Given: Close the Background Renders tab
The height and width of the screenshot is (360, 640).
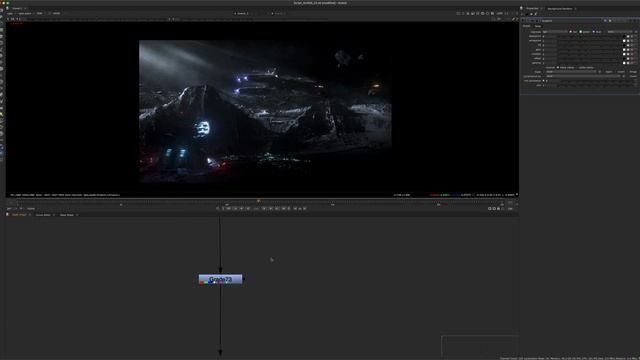Looking at the screenshot, I should (x=576, y=9).
